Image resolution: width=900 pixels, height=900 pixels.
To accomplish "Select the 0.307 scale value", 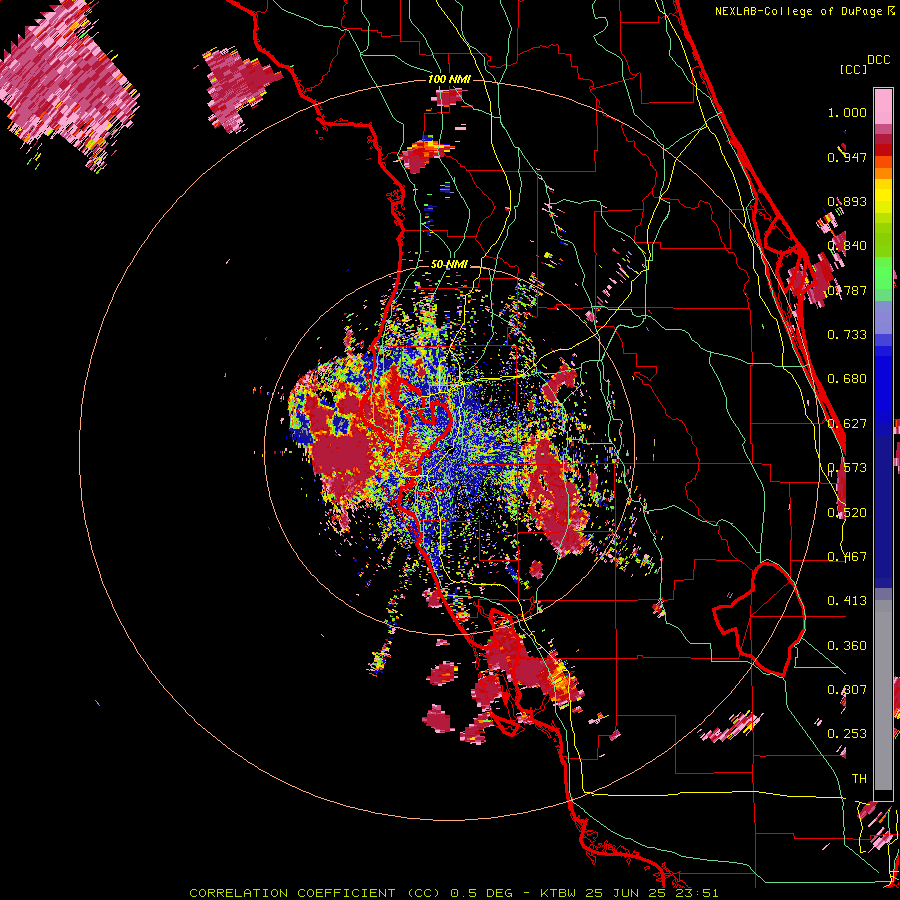I will click(x=847, y=690).
